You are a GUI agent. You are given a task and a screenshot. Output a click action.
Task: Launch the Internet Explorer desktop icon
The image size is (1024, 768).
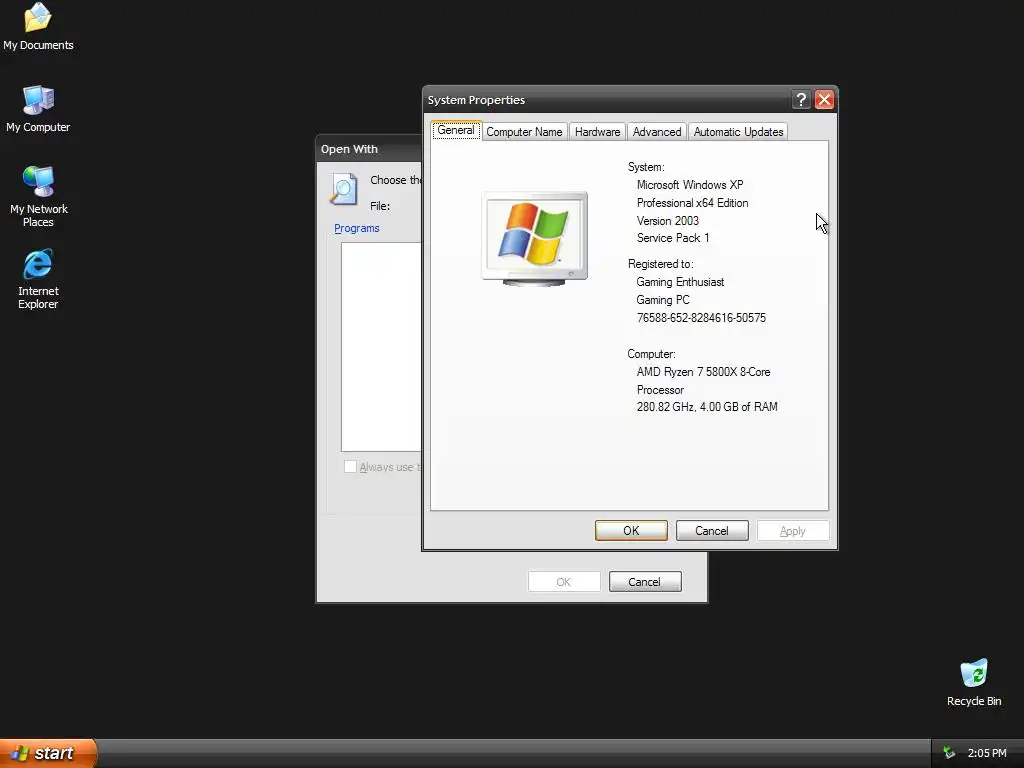[x=38, y=278]
